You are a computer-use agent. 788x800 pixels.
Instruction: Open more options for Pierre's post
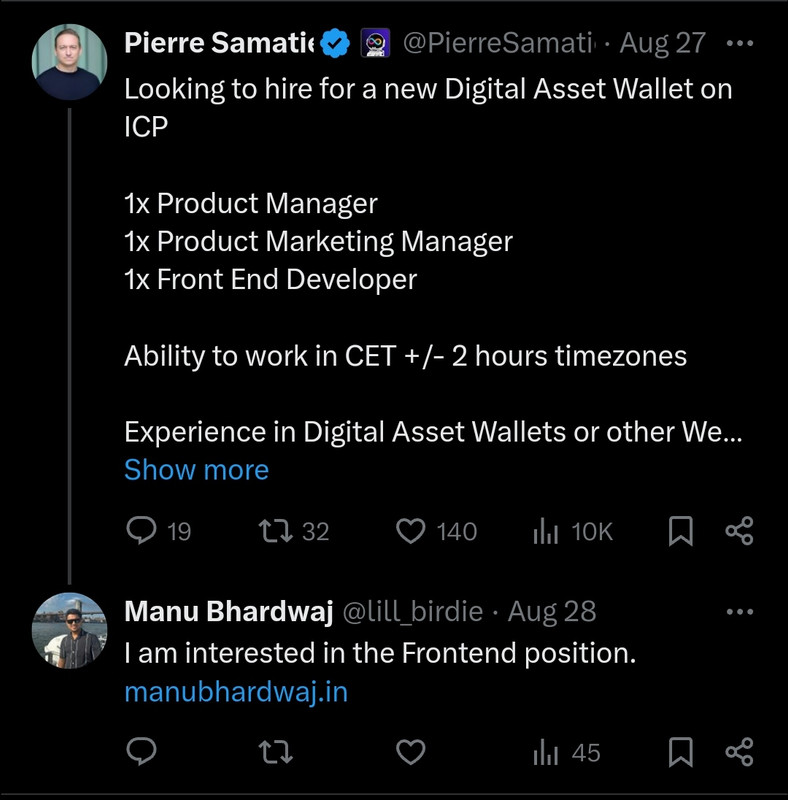click(x=739, y=44)
